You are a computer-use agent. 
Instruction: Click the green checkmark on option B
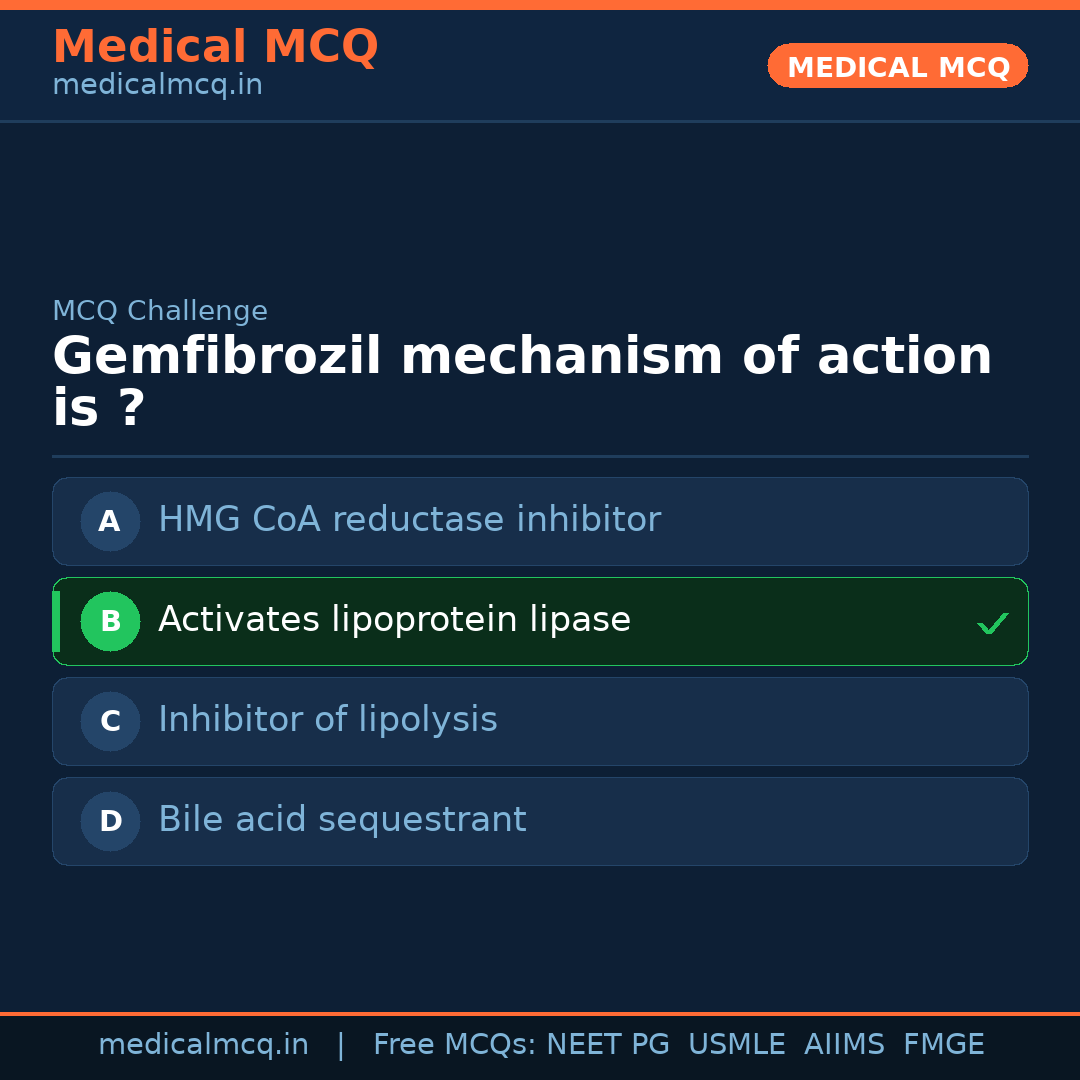tap(992, 624)
